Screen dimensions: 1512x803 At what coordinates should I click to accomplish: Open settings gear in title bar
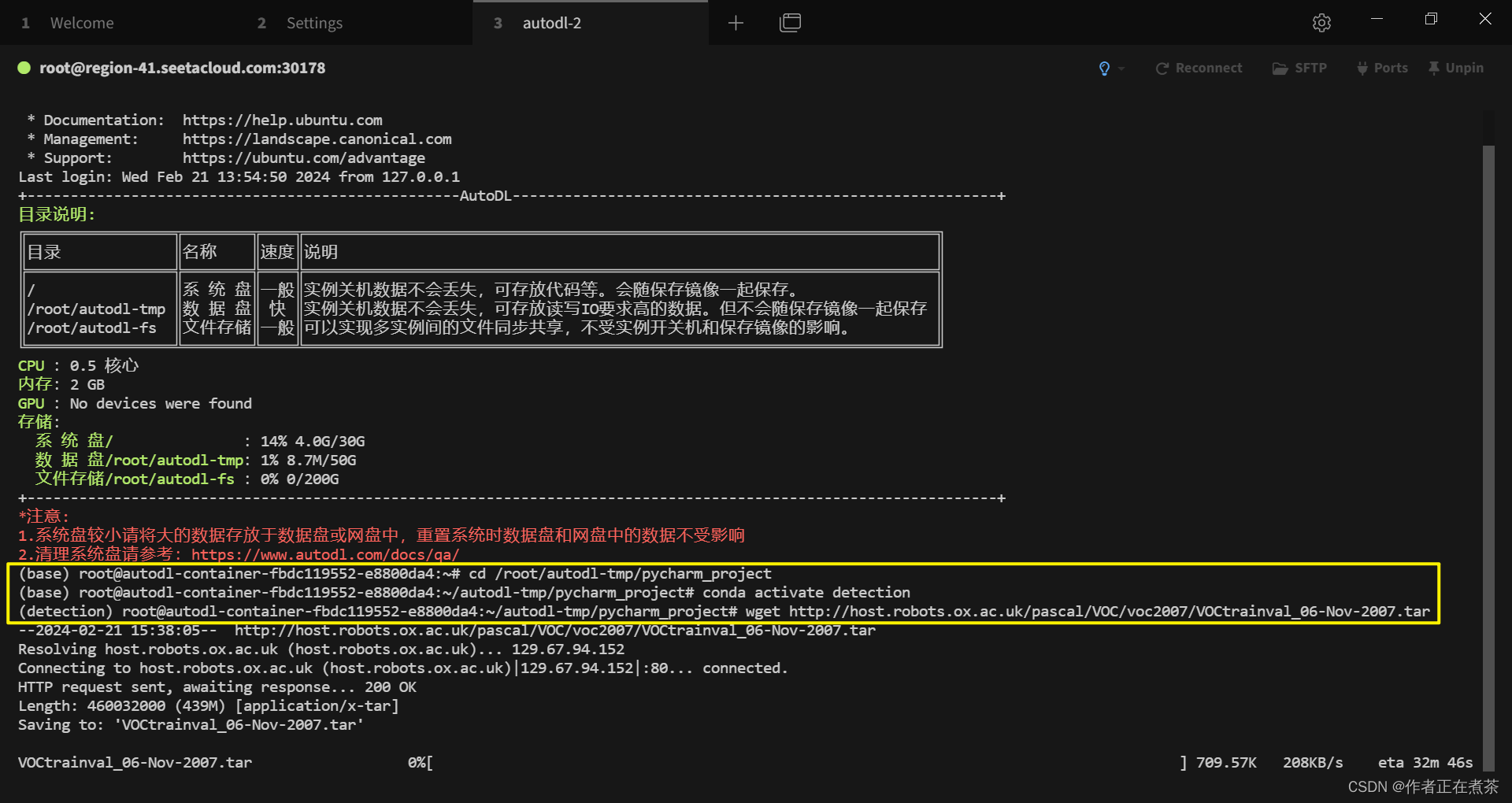1321,23
